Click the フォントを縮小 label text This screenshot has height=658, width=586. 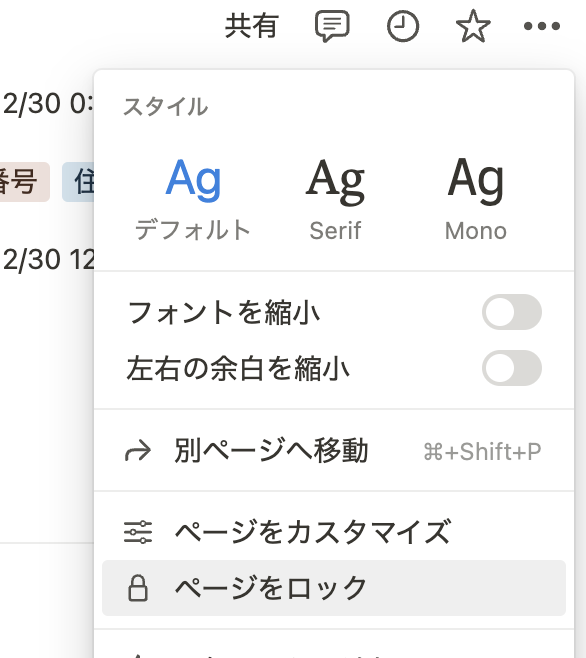point(223,312)
